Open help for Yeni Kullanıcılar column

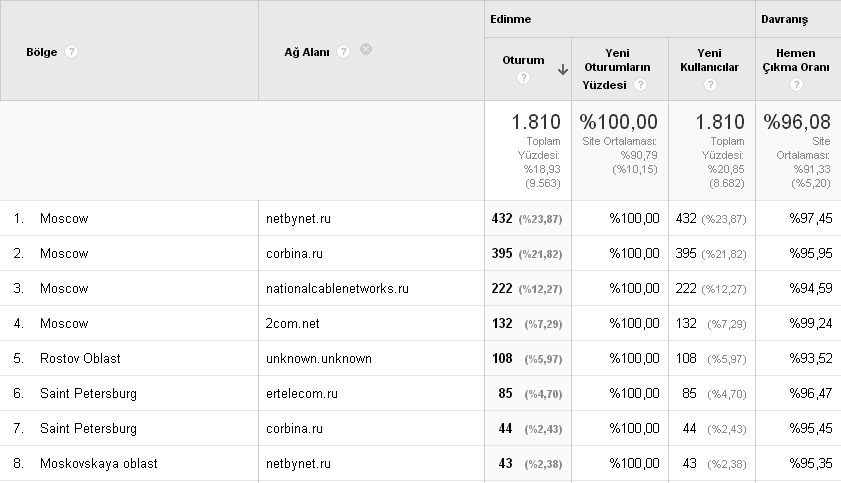(x=710, y=85)
